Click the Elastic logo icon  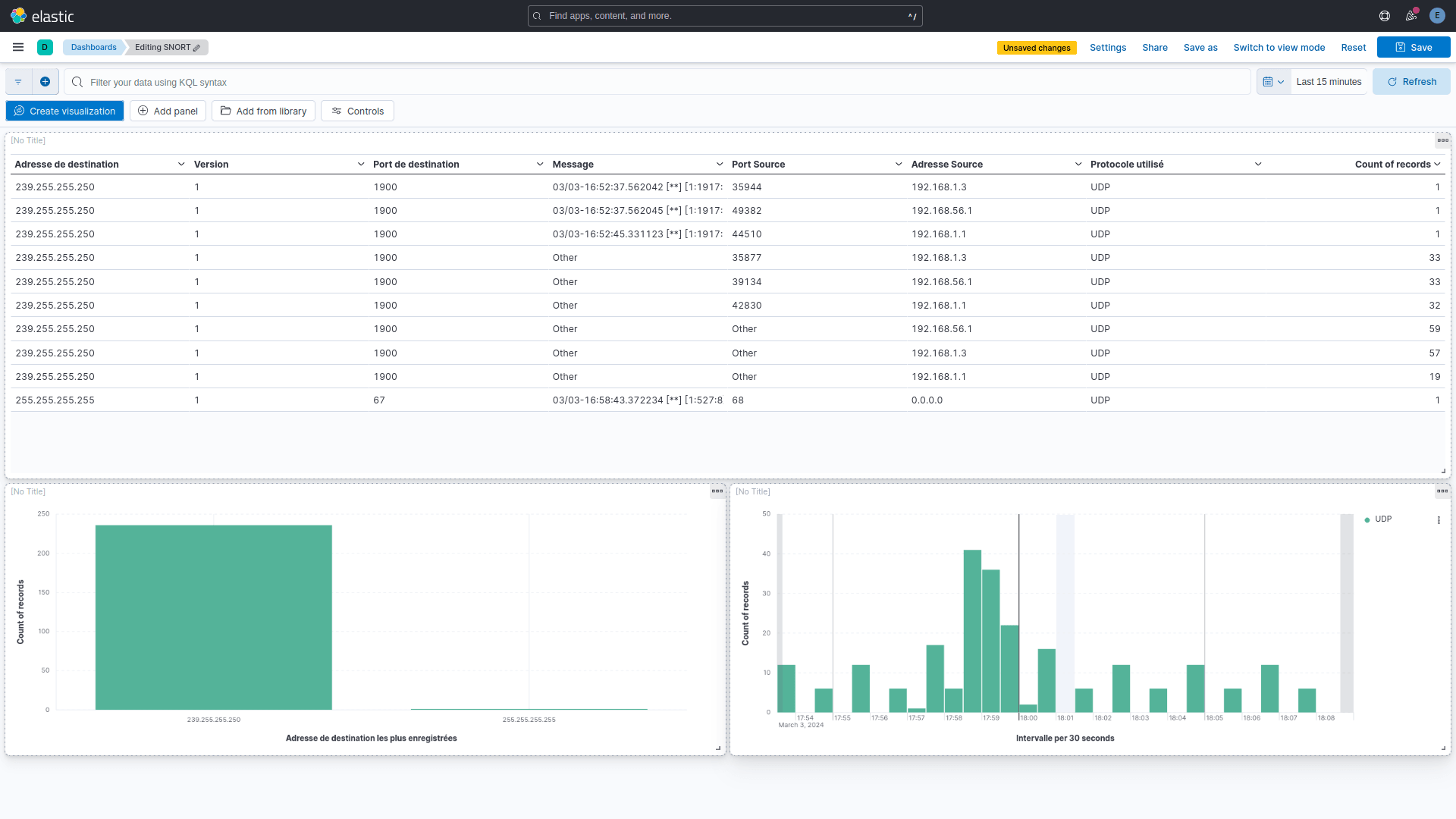coord(18,16)
